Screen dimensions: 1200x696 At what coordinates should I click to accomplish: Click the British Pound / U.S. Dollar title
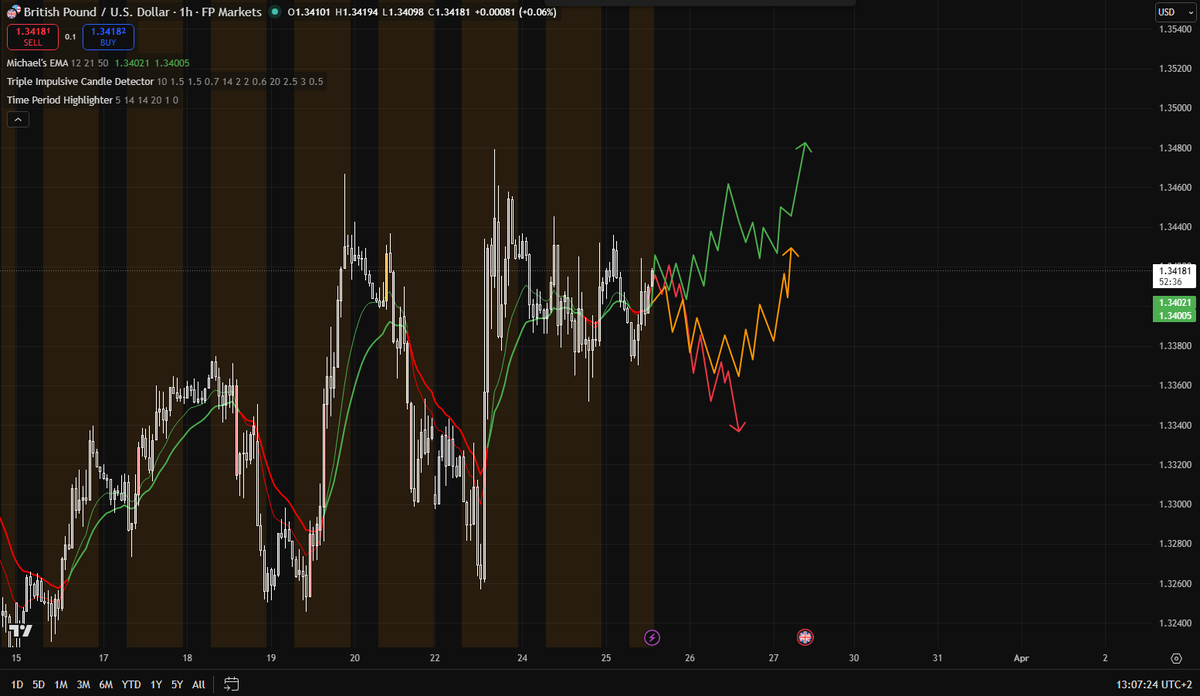[97, 12]
